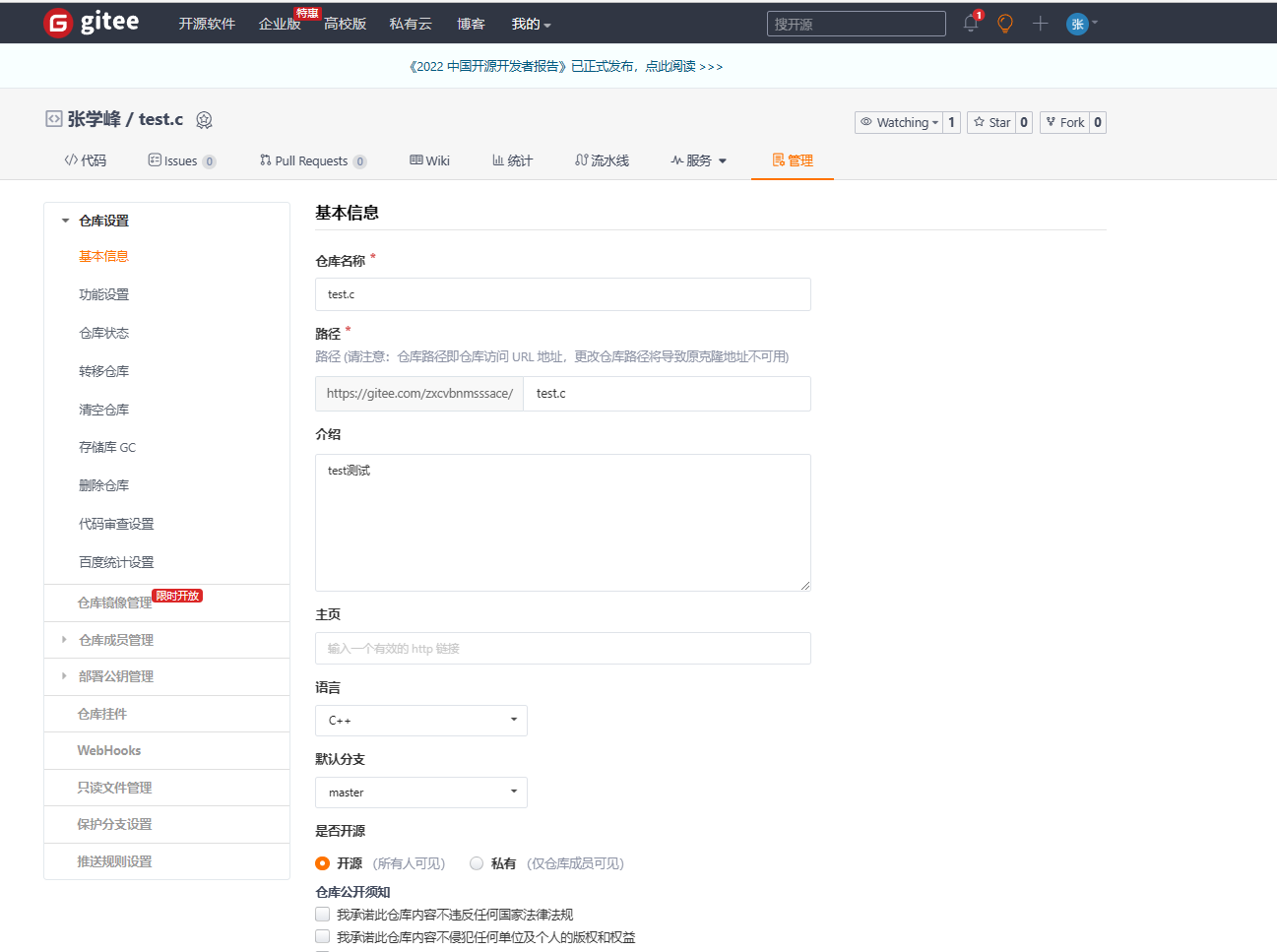Open the Gitee logo homepage
1277x952 pixels.
coord(92,23)
